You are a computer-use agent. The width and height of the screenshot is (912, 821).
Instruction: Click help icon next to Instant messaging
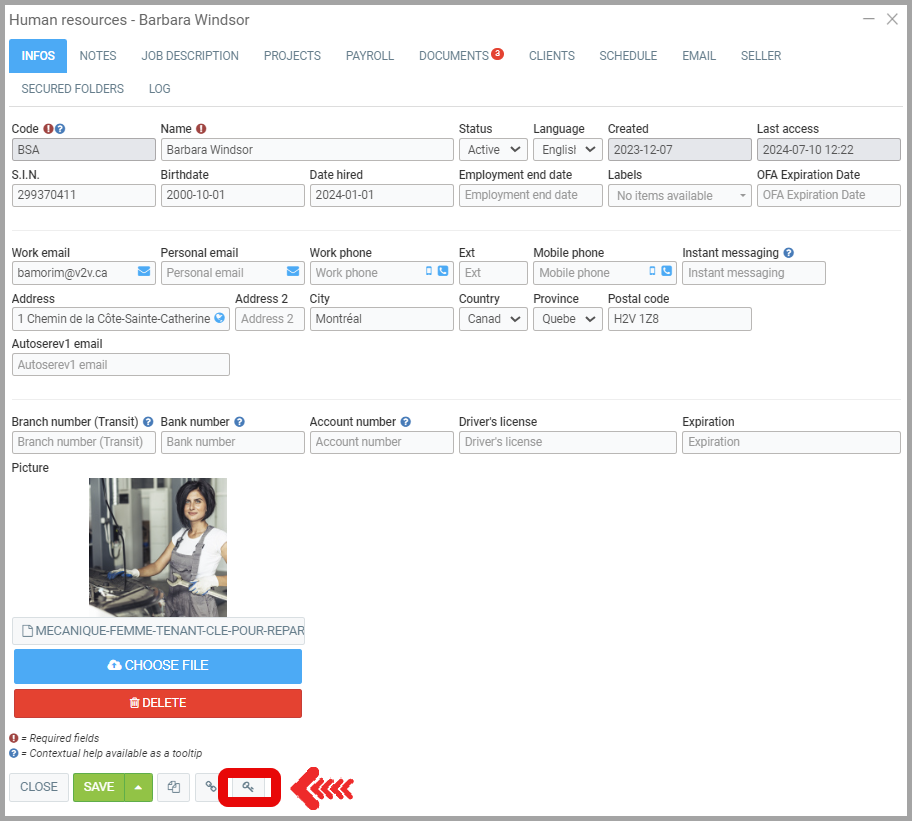pos(789,253)
